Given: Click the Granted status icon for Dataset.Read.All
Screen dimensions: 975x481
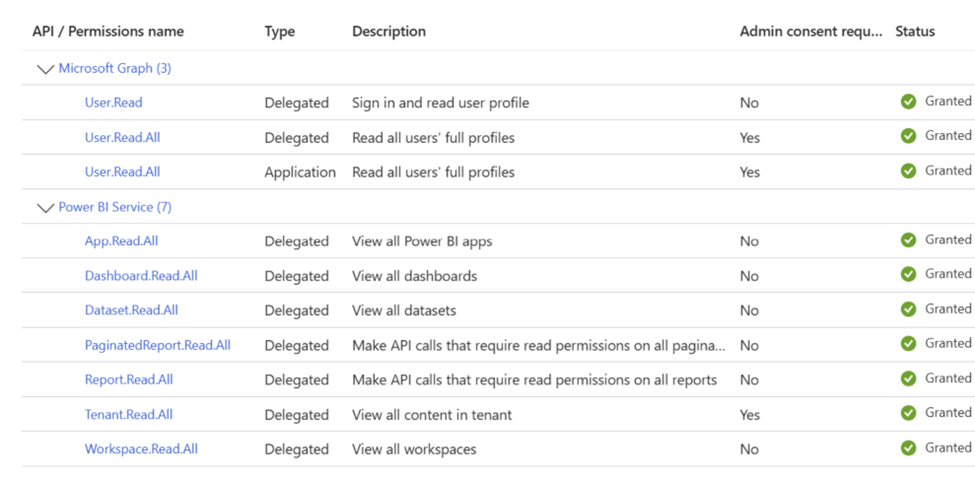Looking at the screenshot, I should click(908, 309).
